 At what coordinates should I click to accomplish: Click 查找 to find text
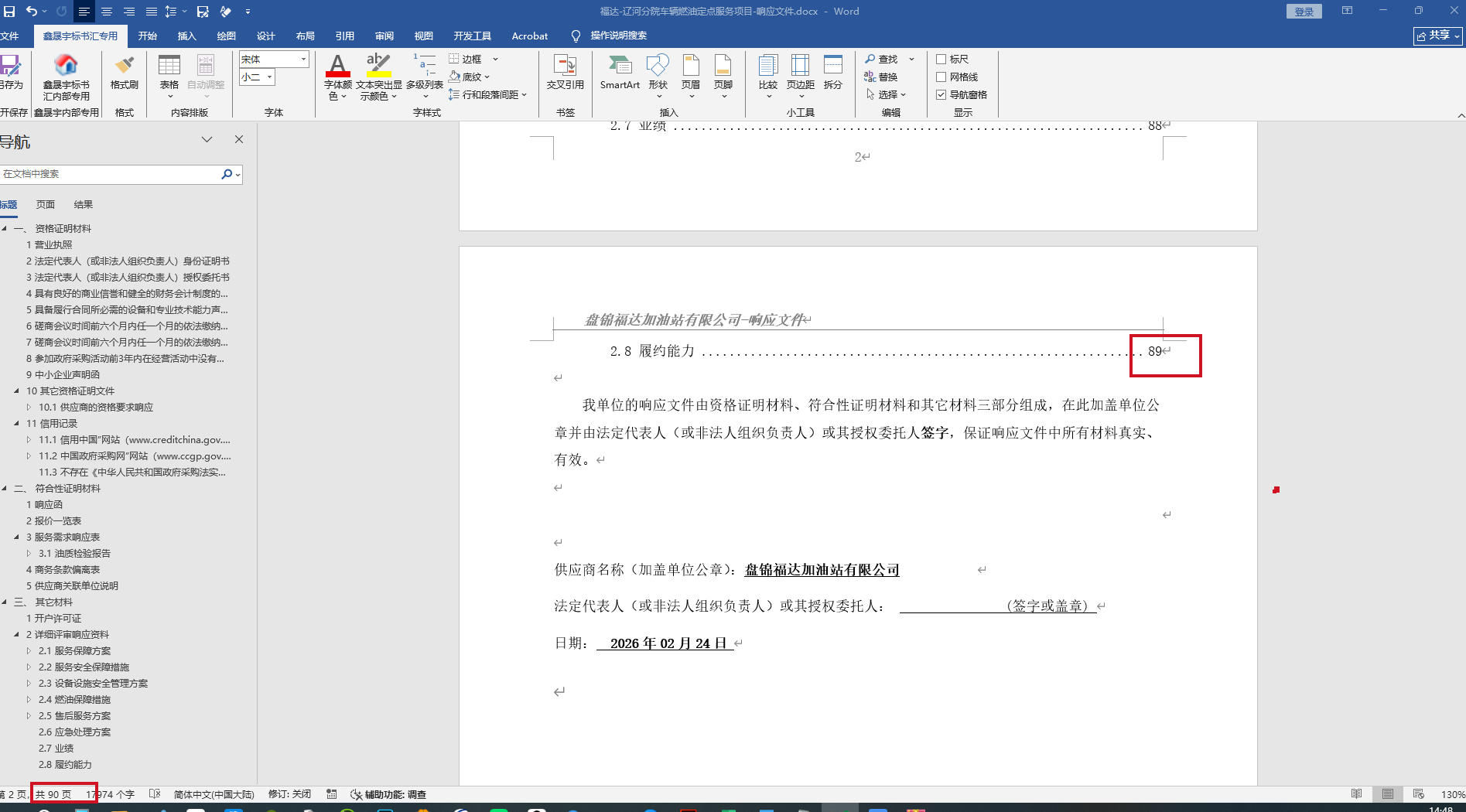pos(882,59)
